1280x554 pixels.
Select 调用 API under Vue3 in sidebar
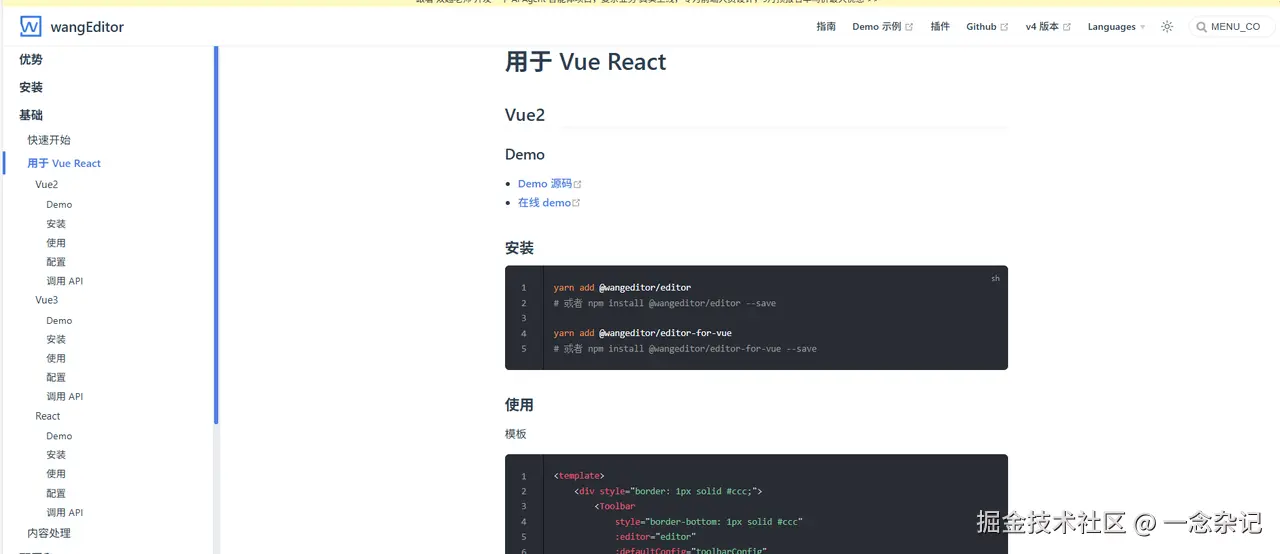65,397
